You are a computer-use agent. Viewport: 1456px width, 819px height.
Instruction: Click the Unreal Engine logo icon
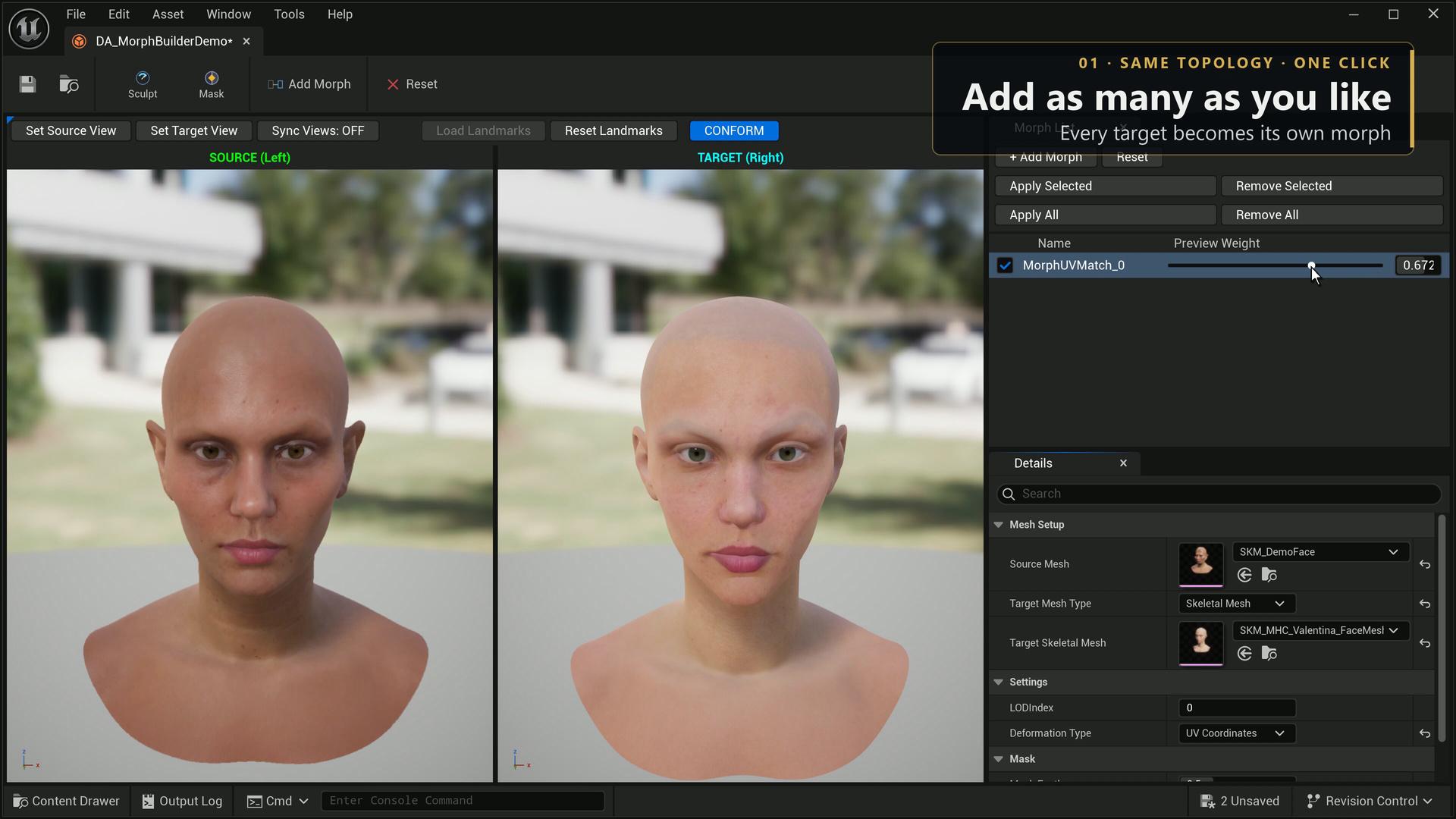tap(29, 29)
